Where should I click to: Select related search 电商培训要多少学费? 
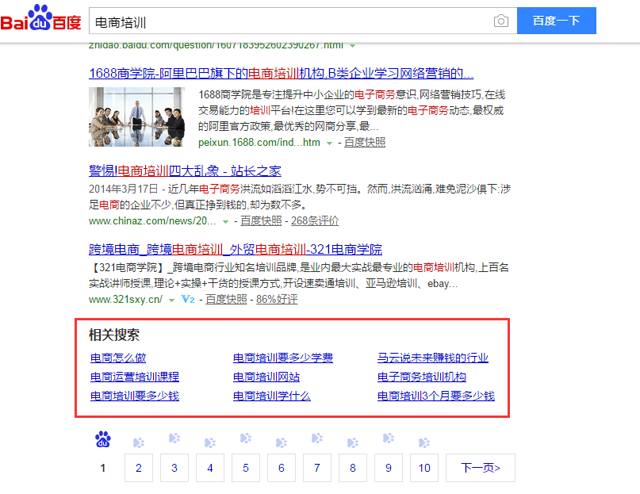(x=283, y=358)
